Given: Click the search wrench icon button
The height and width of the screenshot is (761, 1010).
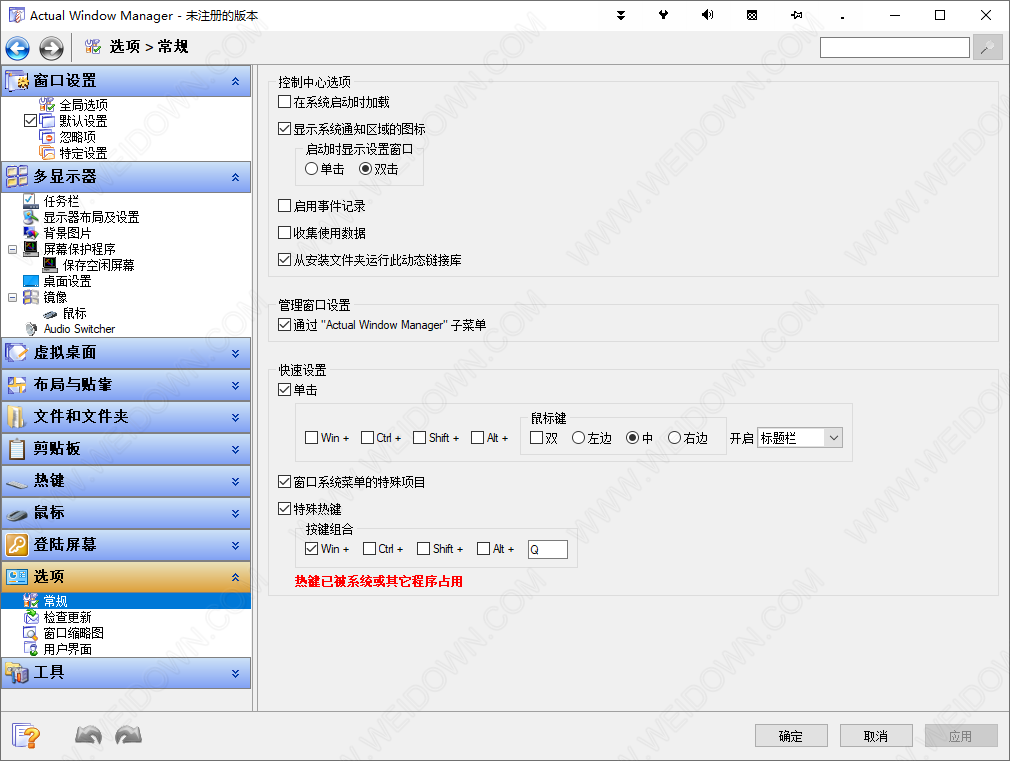Looking at the screenshot, I should [987, 48].
